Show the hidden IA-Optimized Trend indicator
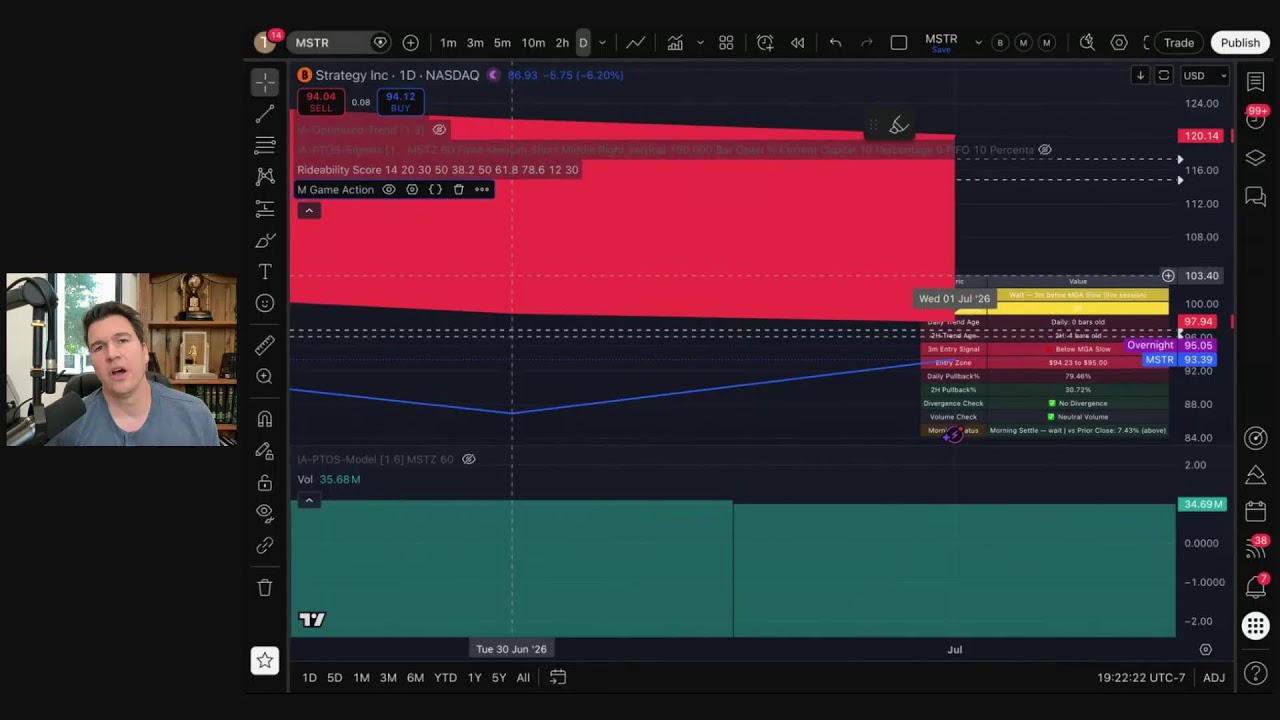Image resolution: width=1280 pixels, height=720 pixels. [439, 130]
